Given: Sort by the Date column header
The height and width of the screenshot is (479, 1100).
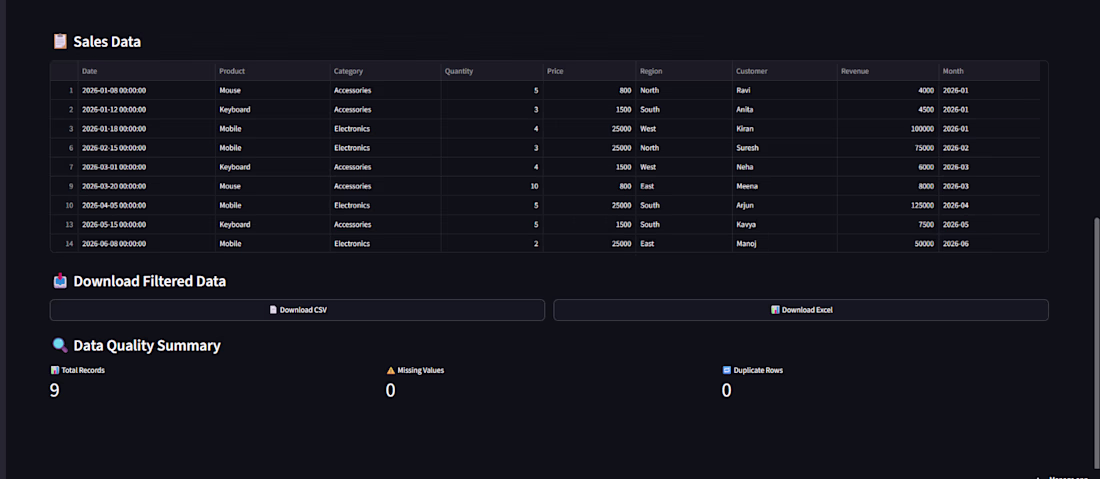Looking at the screenshot, I should (x=146, y=71).
